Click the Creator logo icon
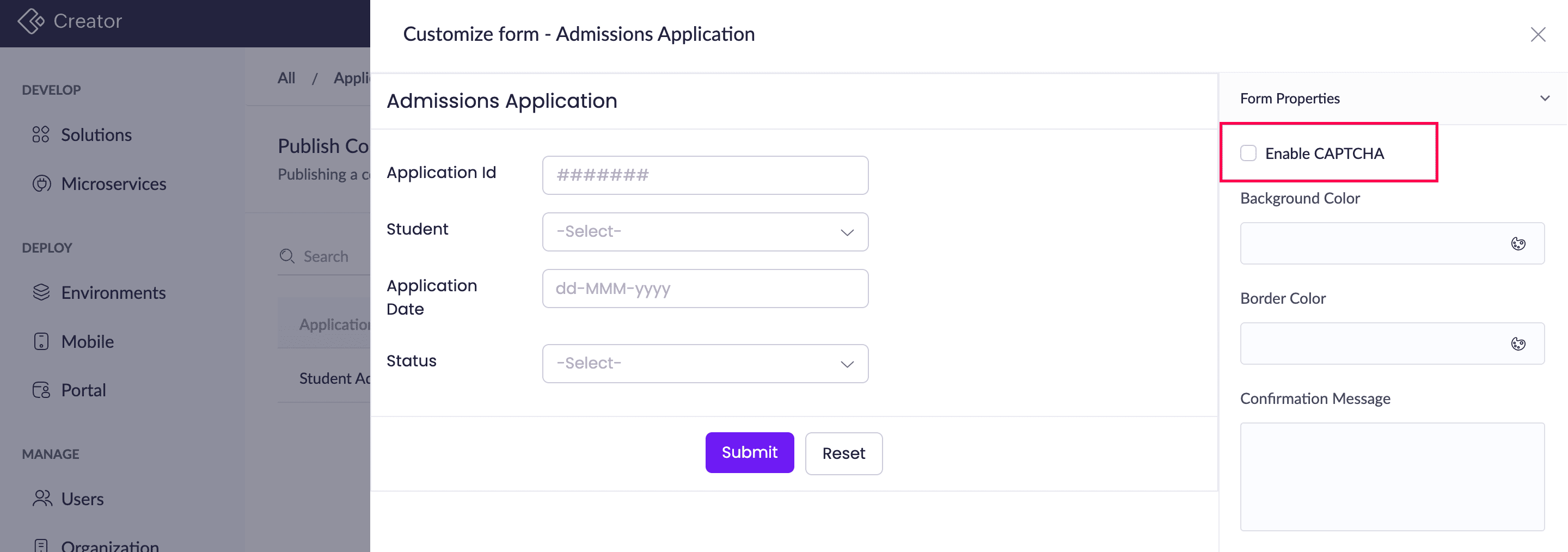 pyautogui.click(x=30, y=21)
